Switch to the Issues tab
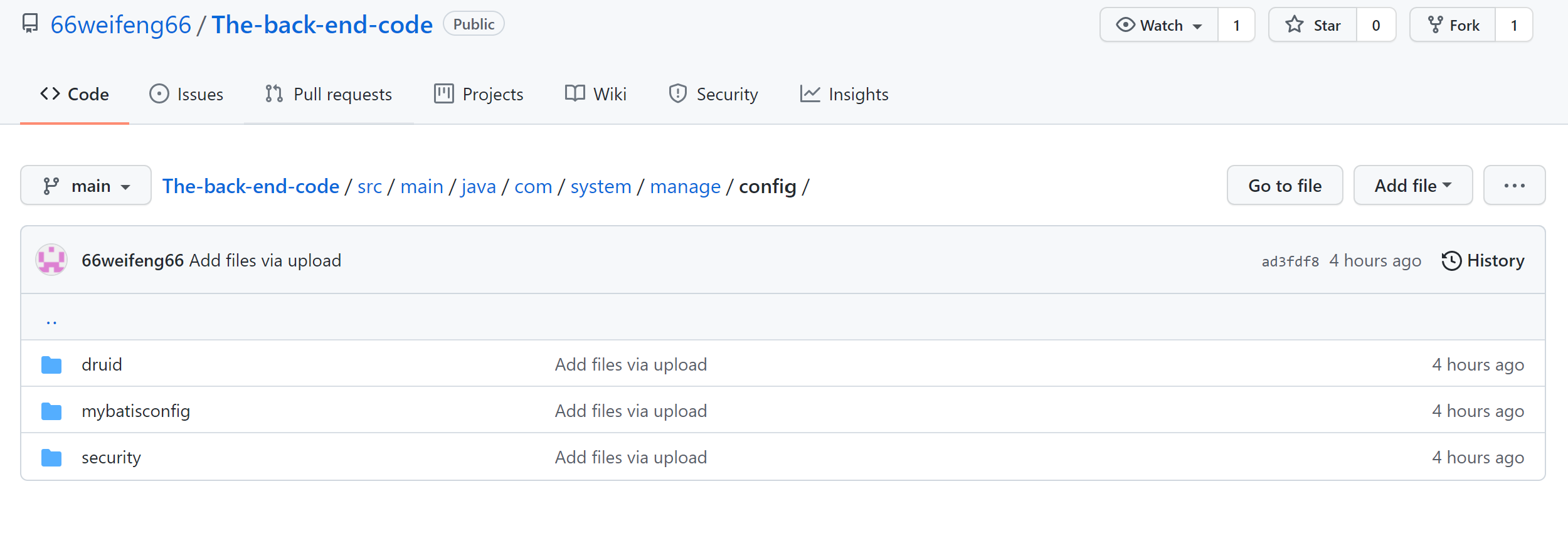 186,94
